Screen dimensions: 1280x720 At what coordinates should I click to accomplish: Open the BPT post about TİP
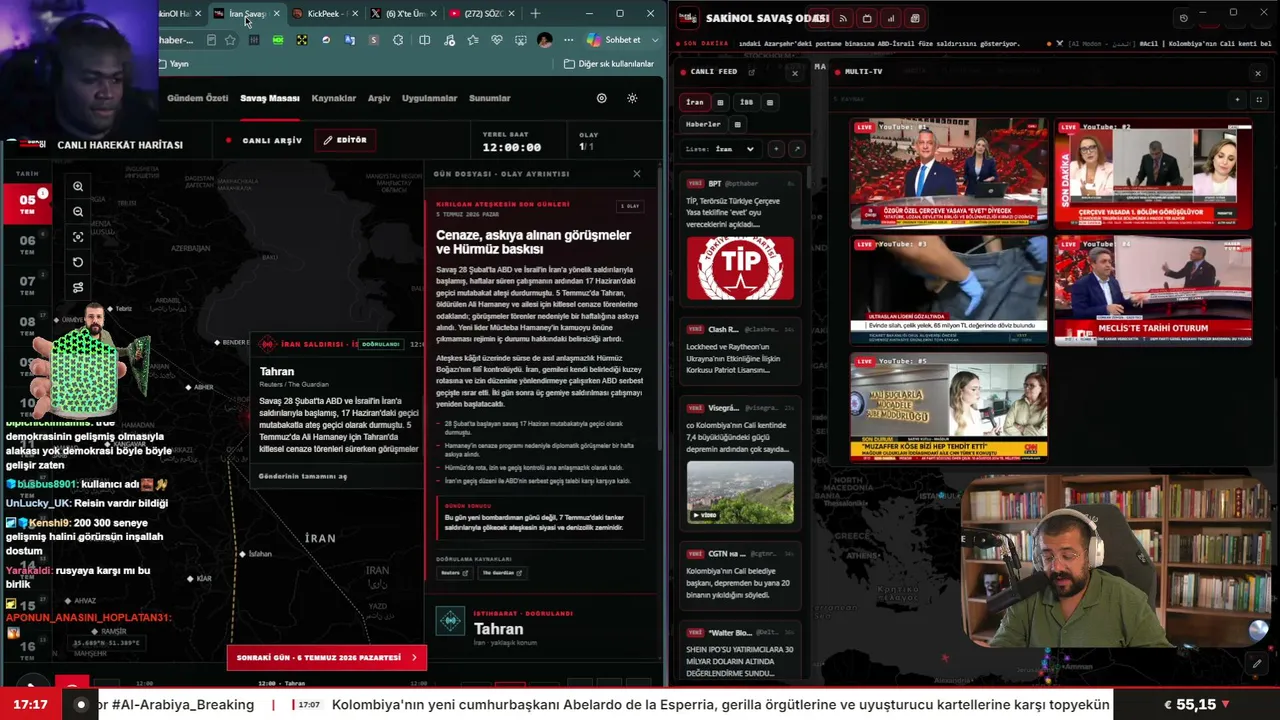pos(740,239)
